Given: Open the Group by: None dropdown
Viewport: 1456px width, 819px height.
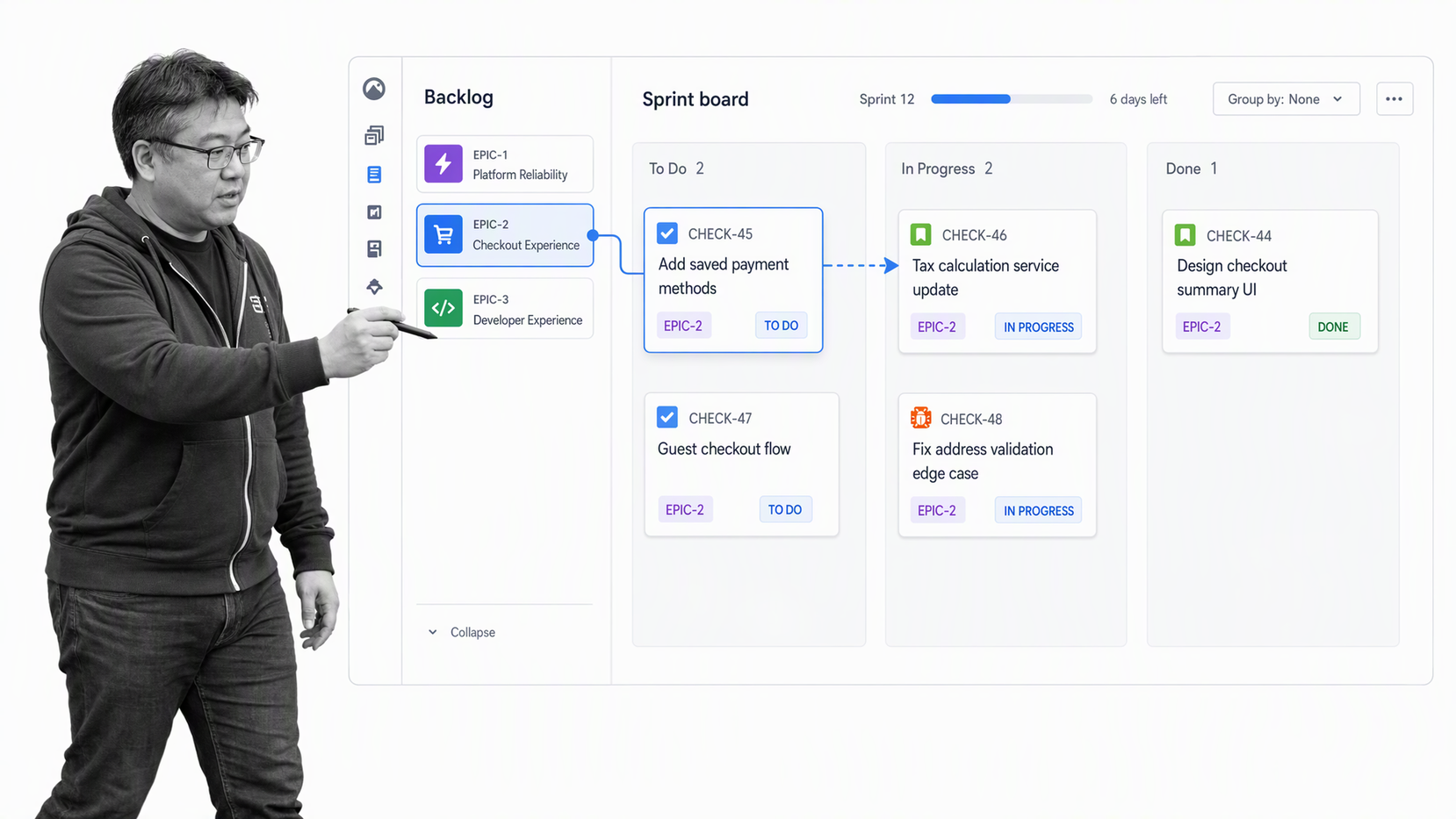Looking at the screenshot, I should pyautogui.click(x=1286, y=99).
